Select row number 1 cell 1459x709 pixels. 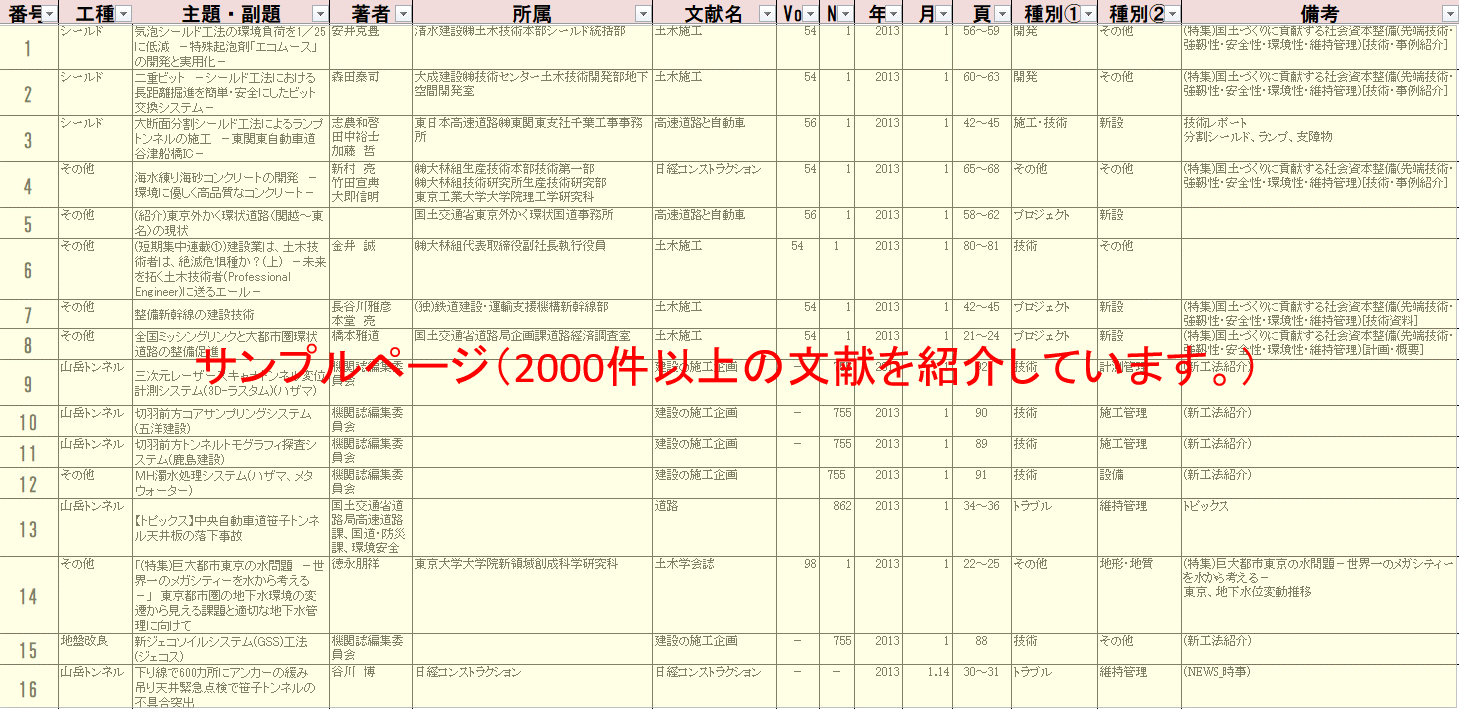tap(28, 48)
